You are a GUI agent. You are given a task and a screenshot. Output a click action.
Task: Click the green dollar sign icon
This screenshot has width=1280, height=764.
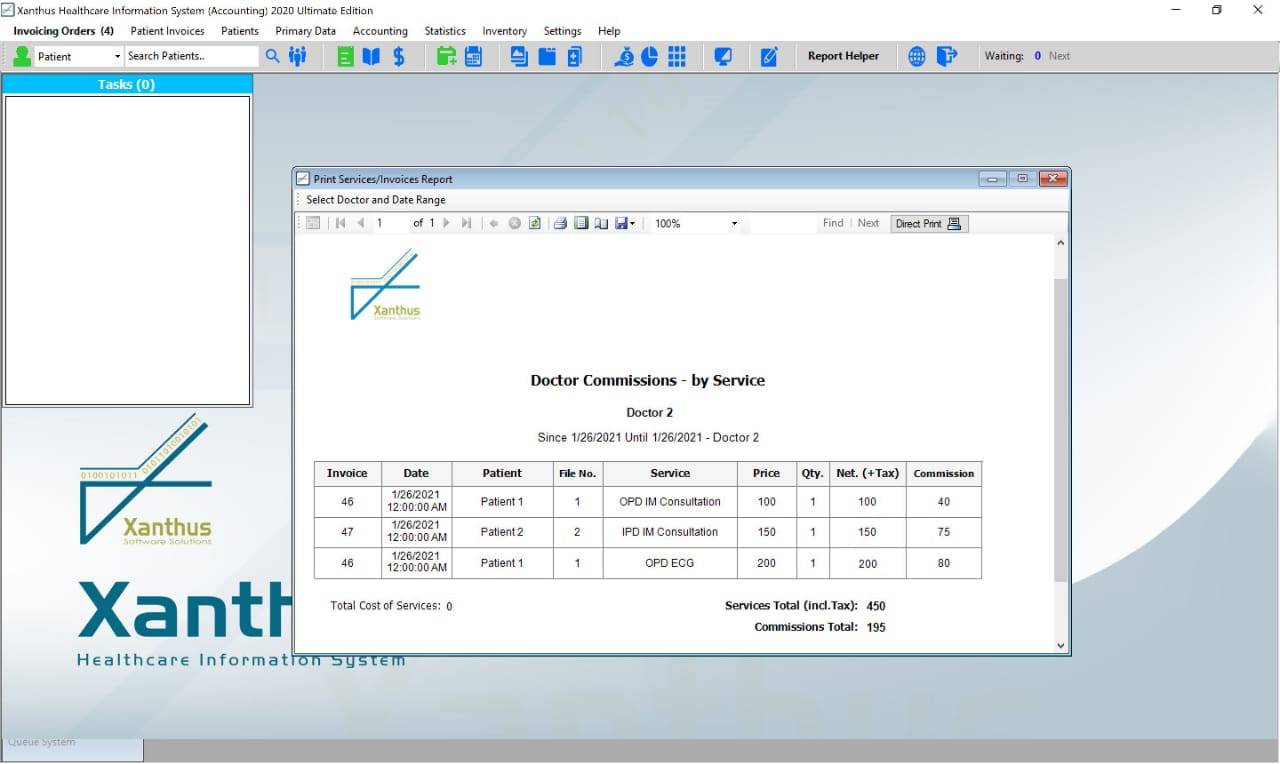point(399,56)
